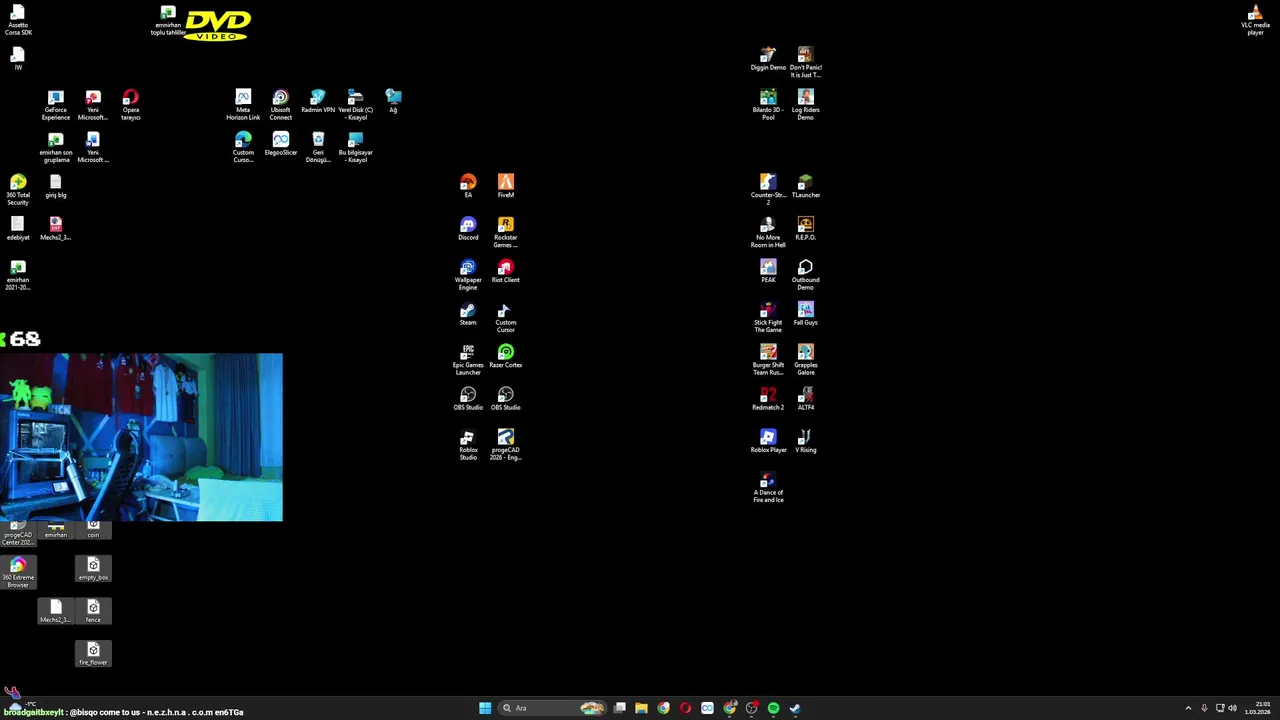Open VLC media player shortcut

(x=1255, y=20)
